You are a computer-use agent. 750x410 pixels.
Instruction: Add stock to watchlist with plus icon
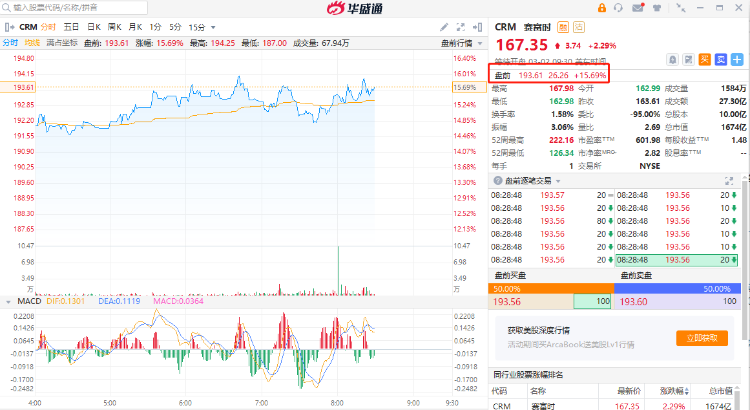(x=737, y=59)
